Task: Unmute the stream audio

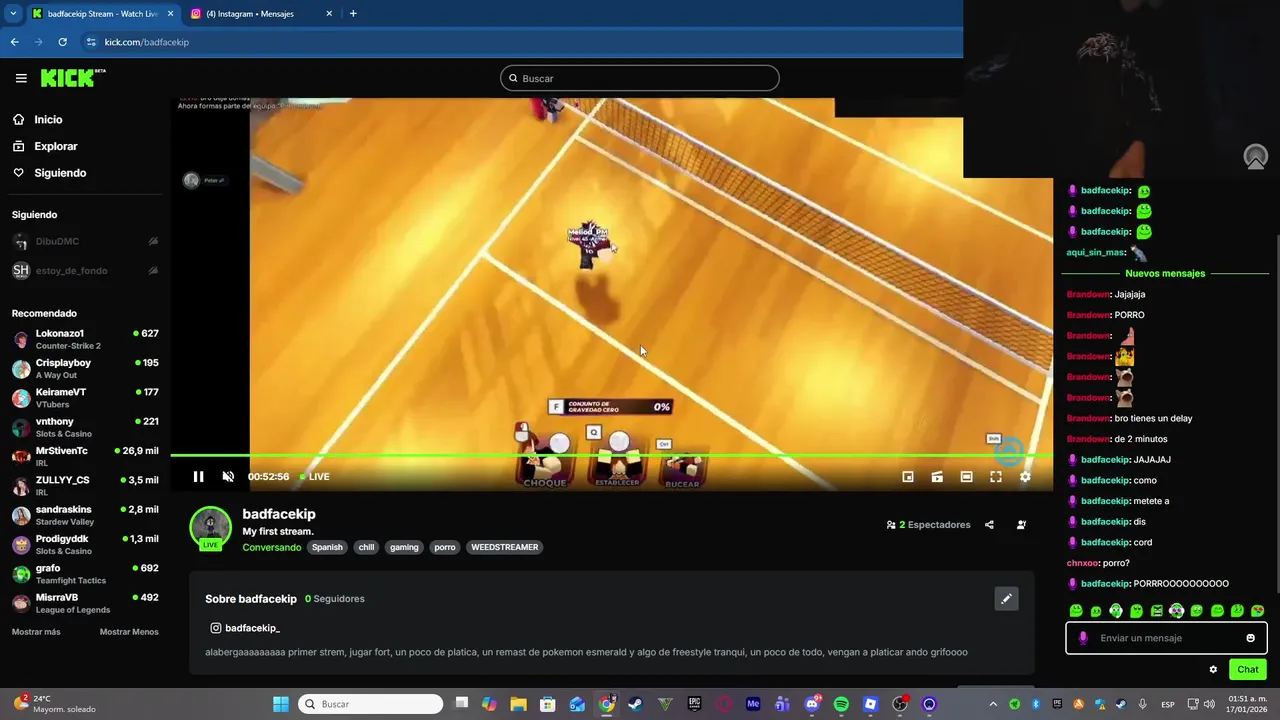Action: [228, 477]
